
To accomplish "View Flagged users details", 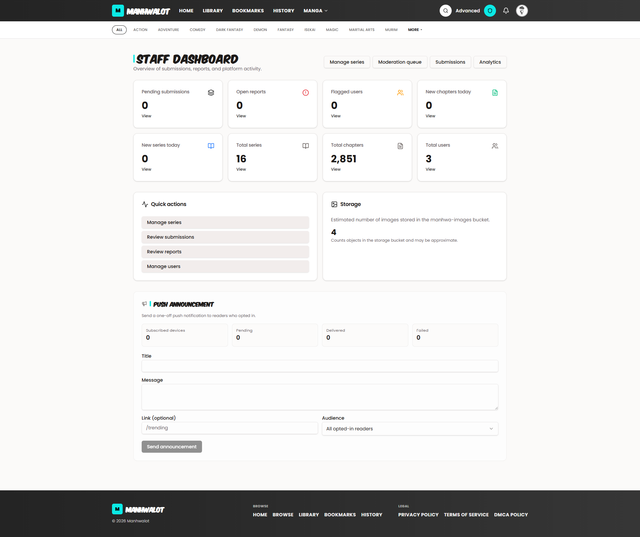I will pos(336,116).
